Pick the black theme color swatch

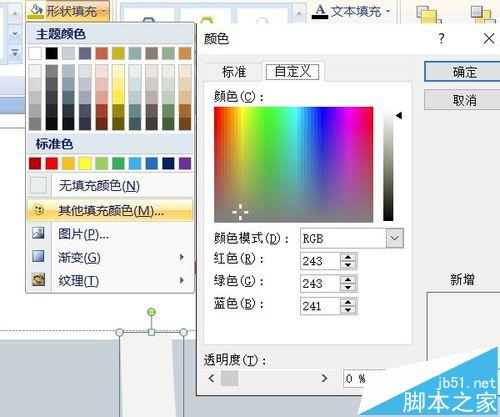click(x=52, y=53)
